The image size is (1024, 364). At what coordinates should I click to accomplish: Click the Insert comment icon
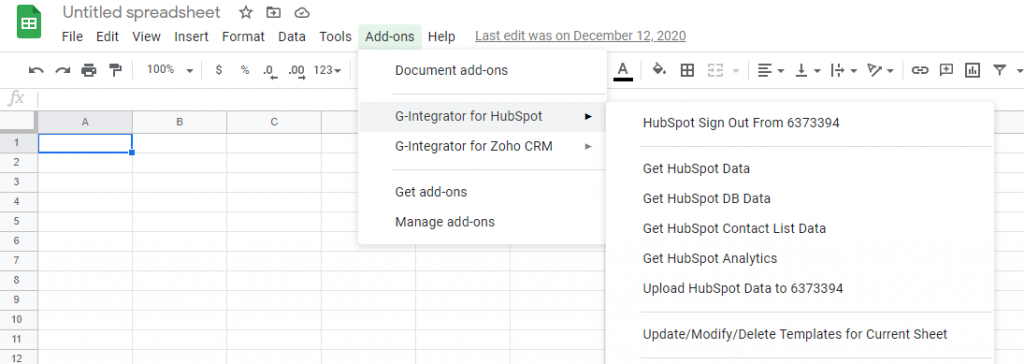coord(946,70)
